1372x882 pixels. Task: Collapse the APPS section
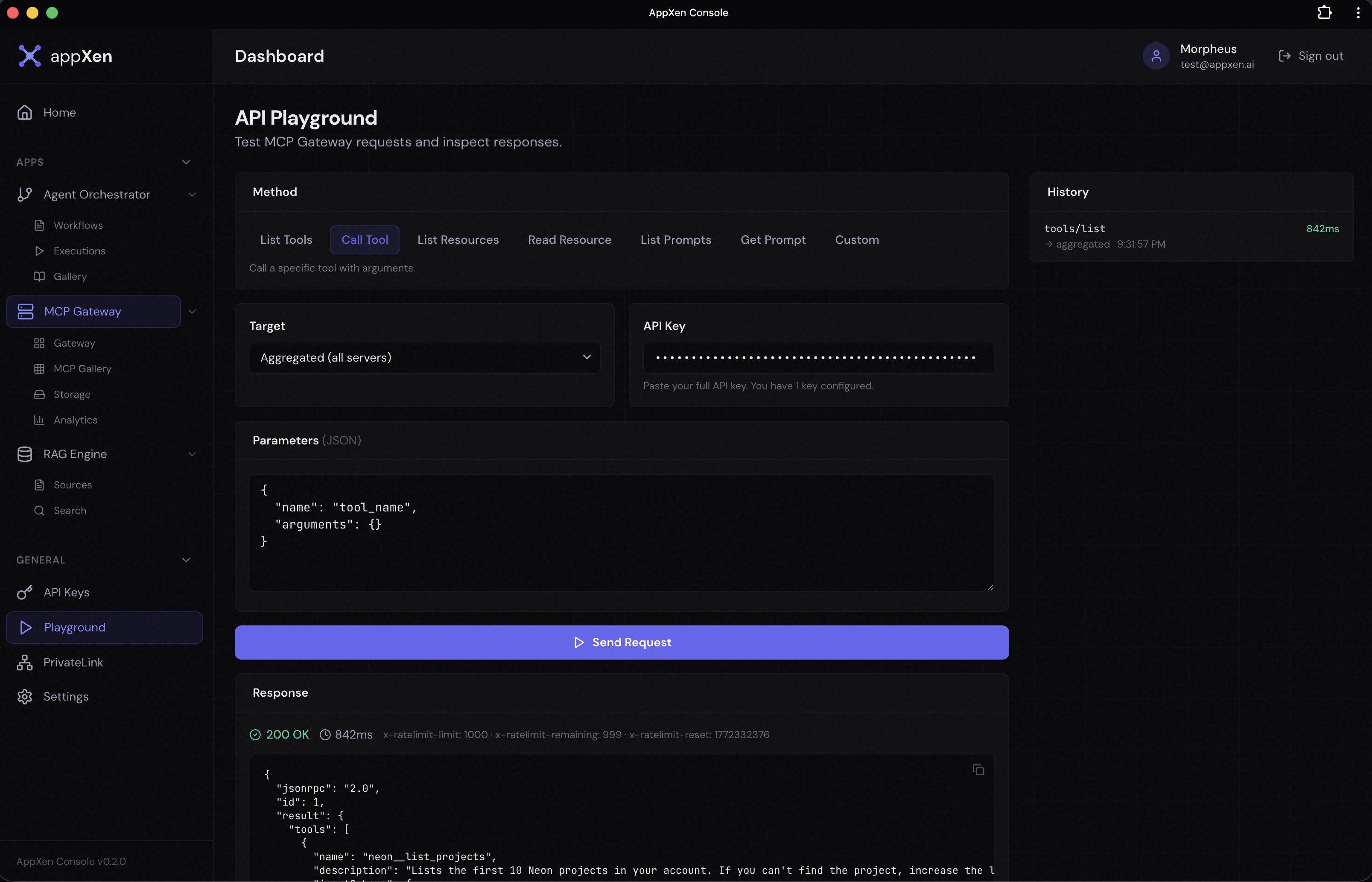(x=186, y=161)
